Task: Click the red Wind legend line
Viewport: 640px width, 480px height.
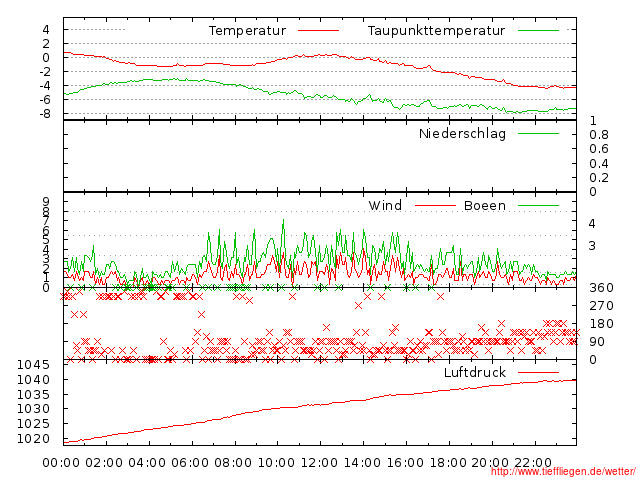Action: [435, 205]
